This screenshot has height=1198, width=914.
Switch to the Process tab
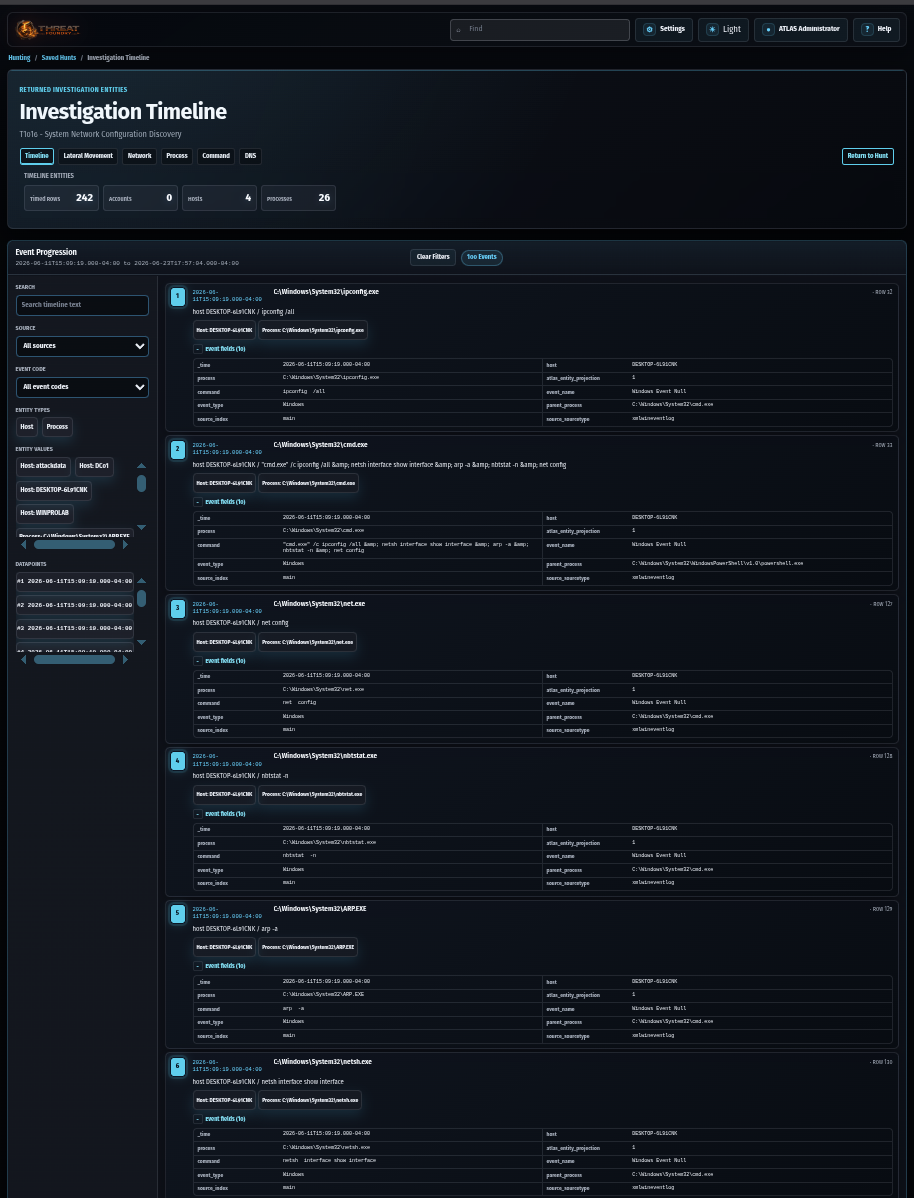click(177, 156)
